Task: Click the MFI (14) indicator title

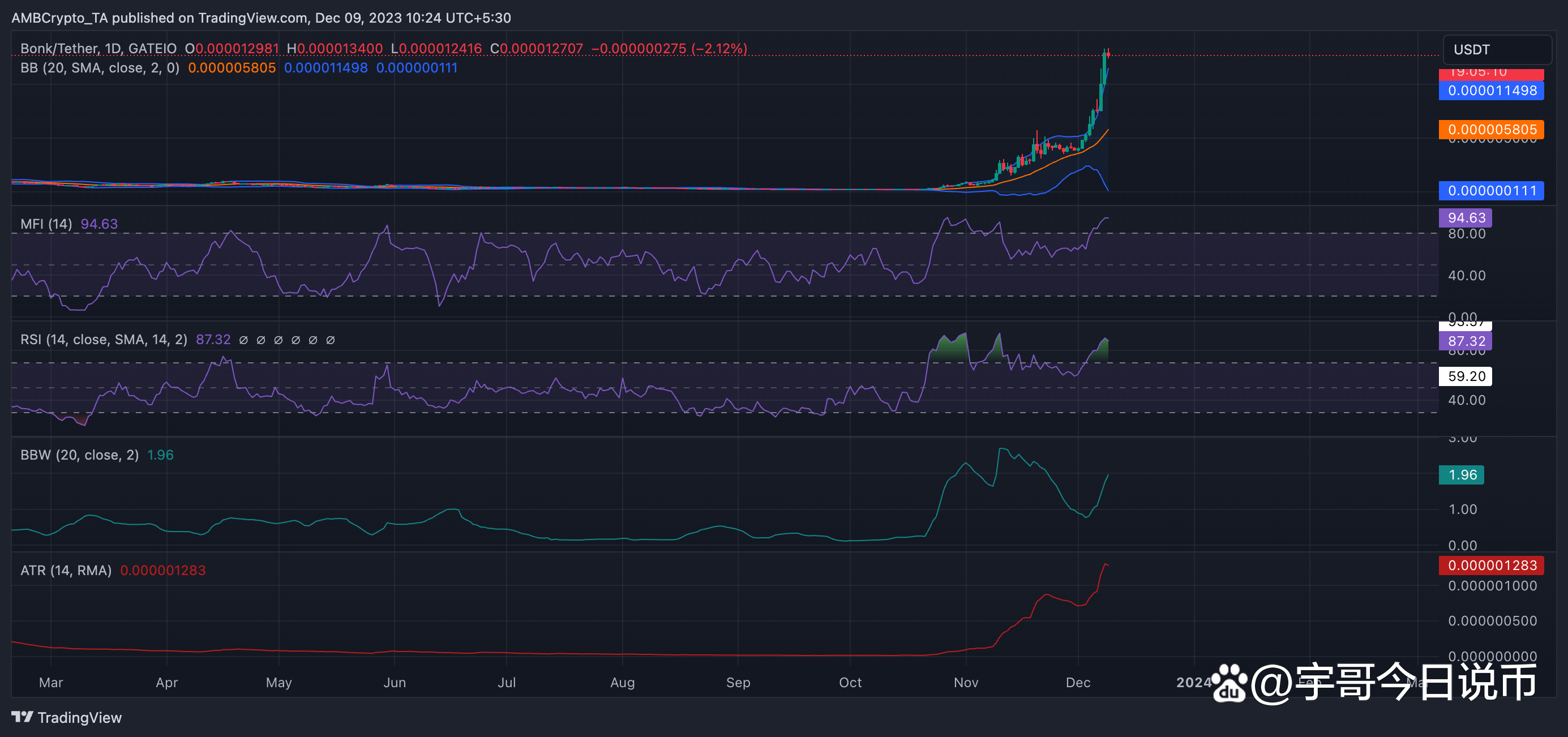Action: (x=46, y=224)
